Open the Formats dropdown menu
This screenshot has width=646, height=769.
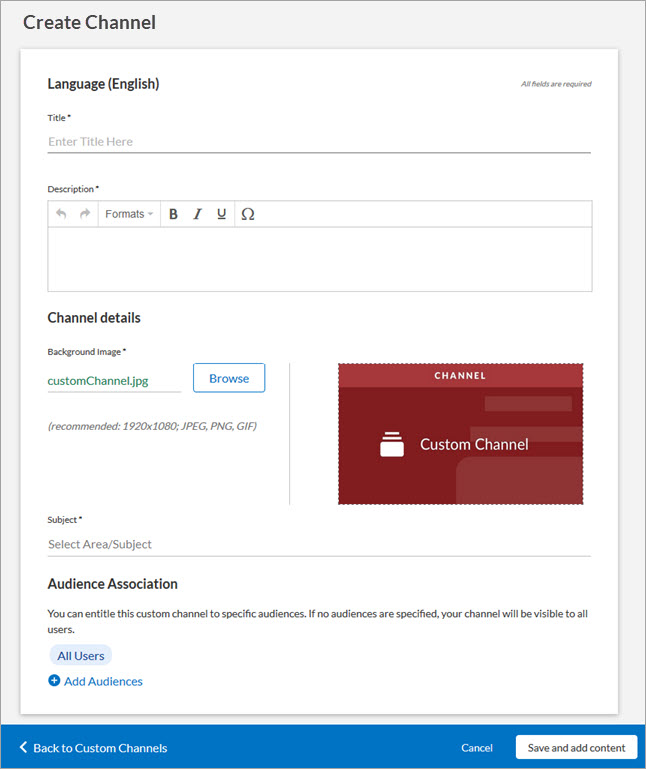click(x=129, y=214)
